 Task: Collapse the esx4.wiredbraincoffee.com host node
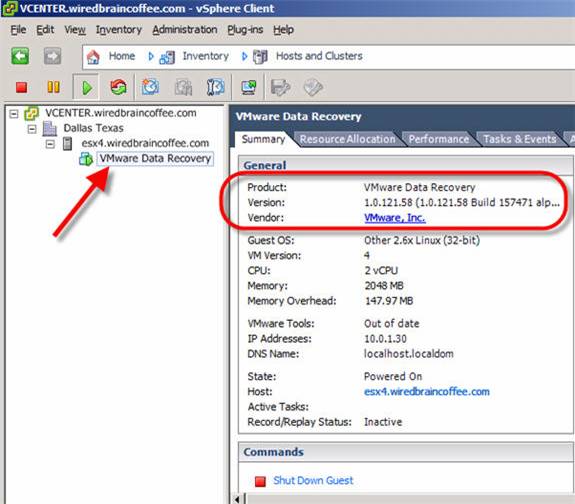point(50,144)
